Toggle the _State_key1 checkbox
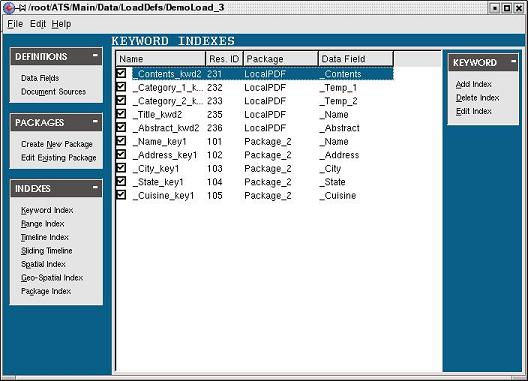This screenshot has width=528, height=381. [x=121, y=181]
